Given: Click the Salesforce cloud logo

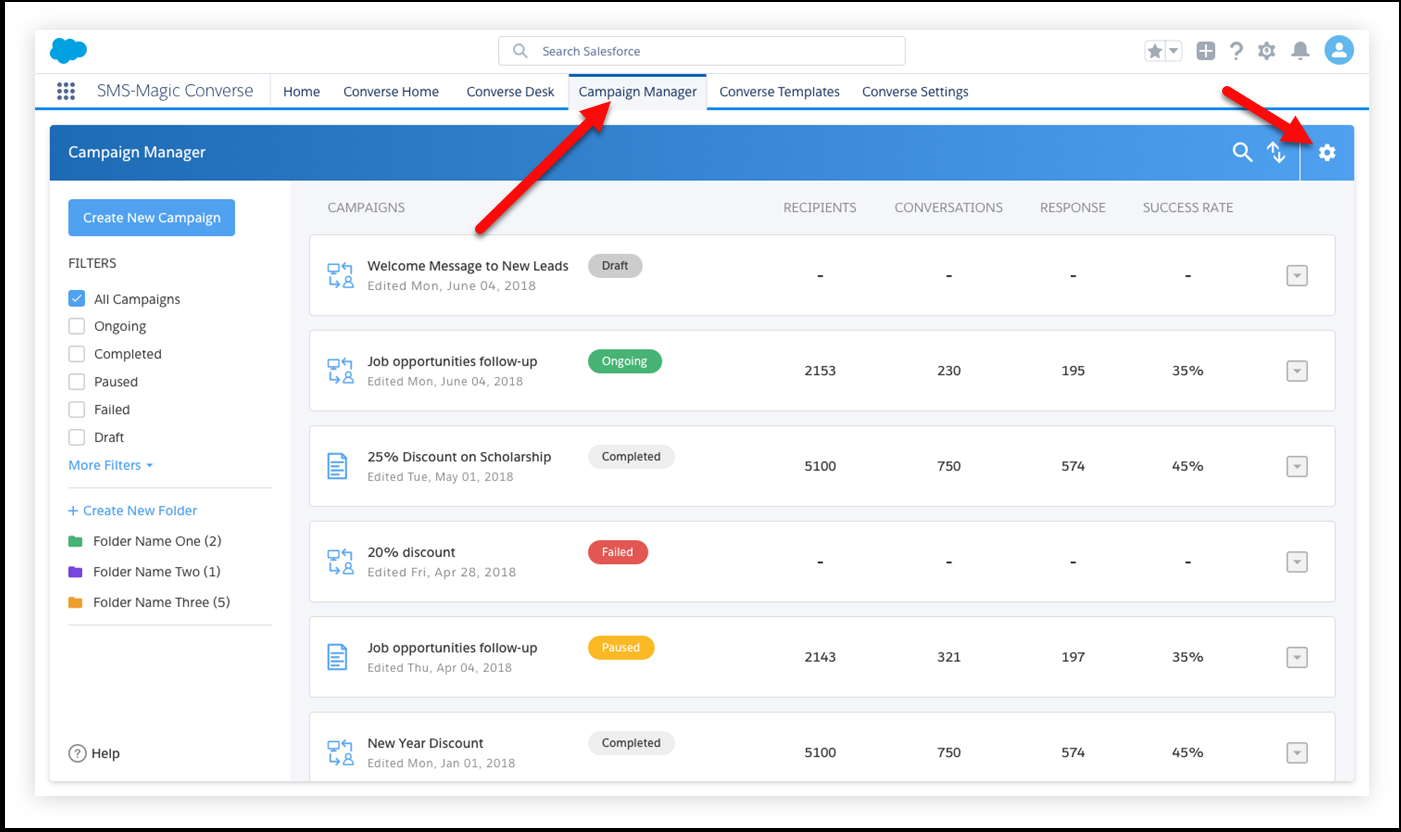Looking at the screenshot, I should 69,50.
